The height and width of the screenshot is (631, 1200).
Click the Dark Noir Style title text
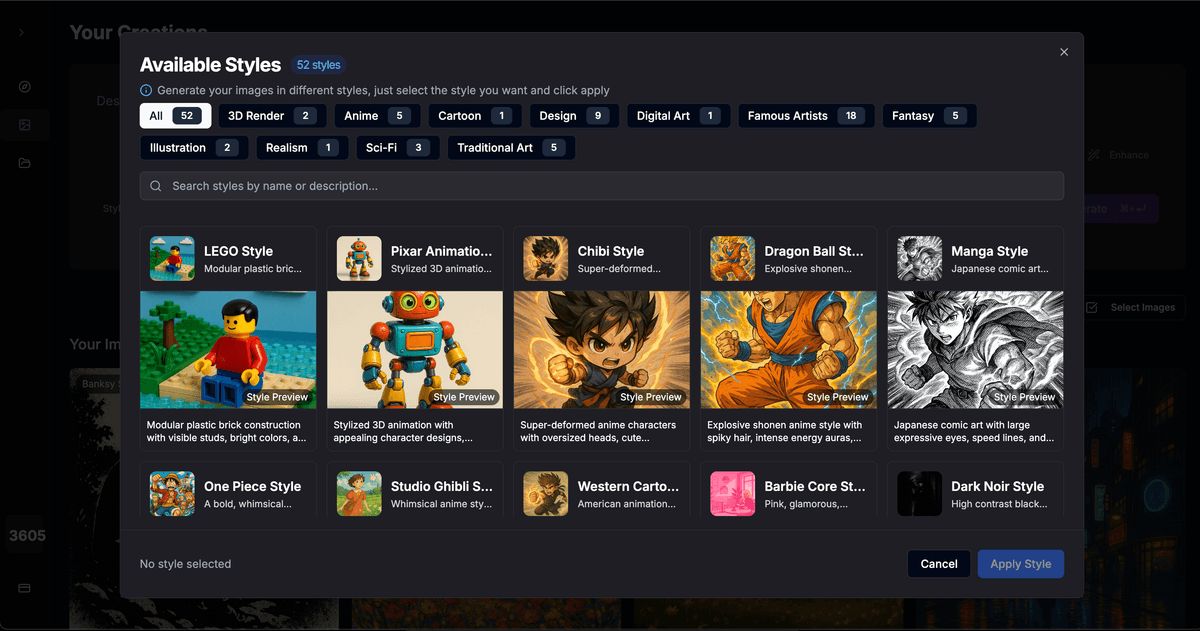[x=997, y=486]
